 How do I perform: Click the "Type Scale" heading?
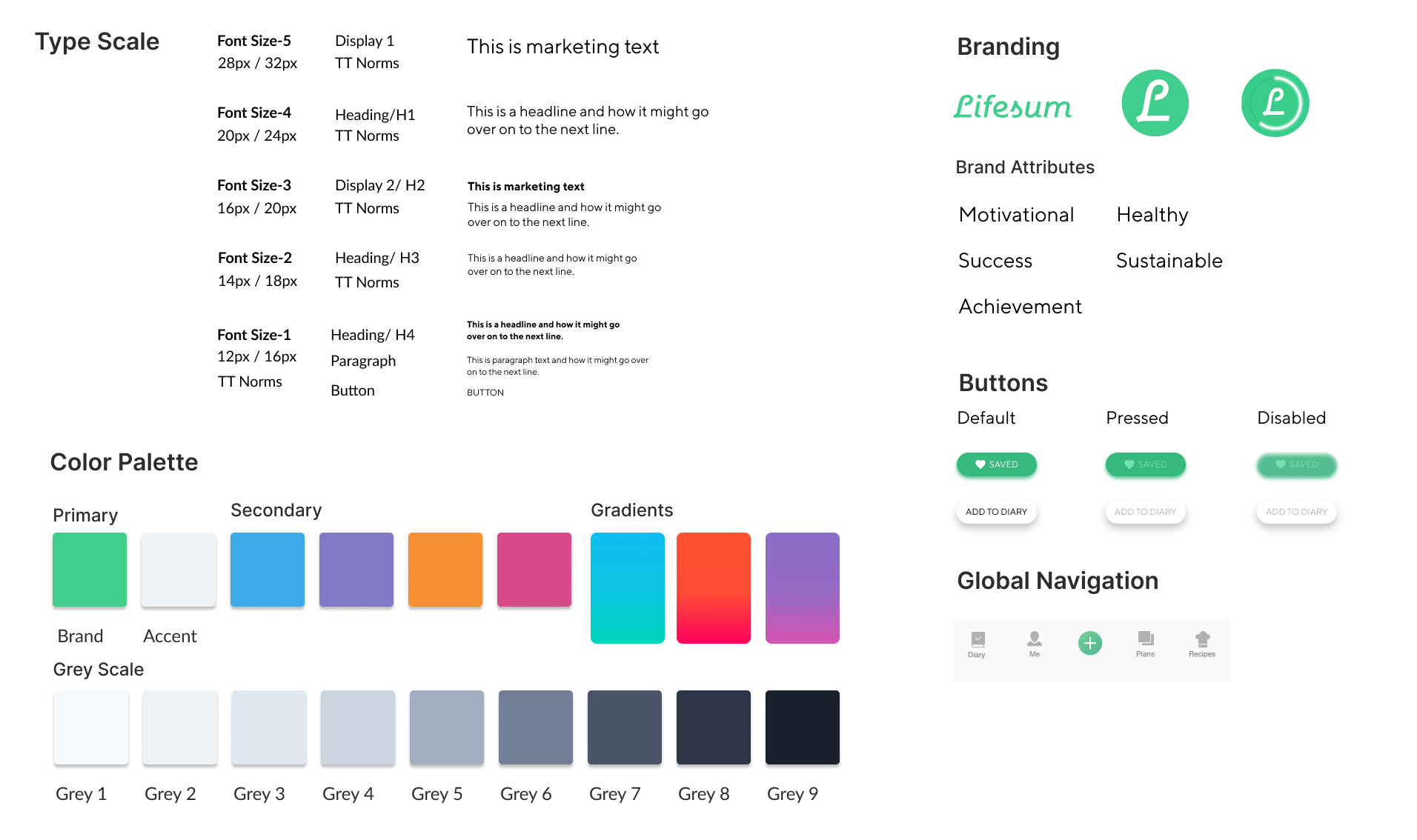coord(97,42)
